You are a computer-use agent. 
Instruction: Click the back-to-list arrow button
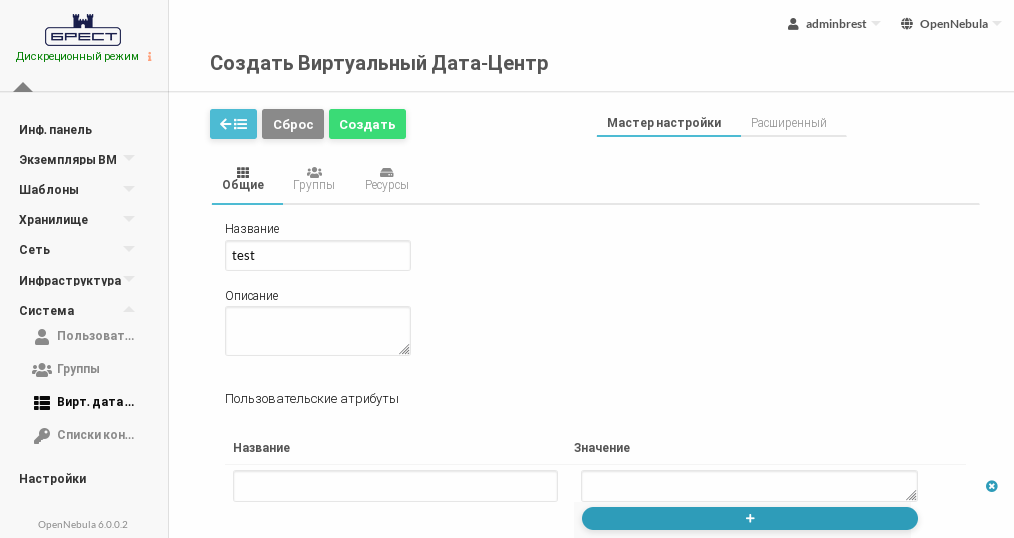click(233, 124)
